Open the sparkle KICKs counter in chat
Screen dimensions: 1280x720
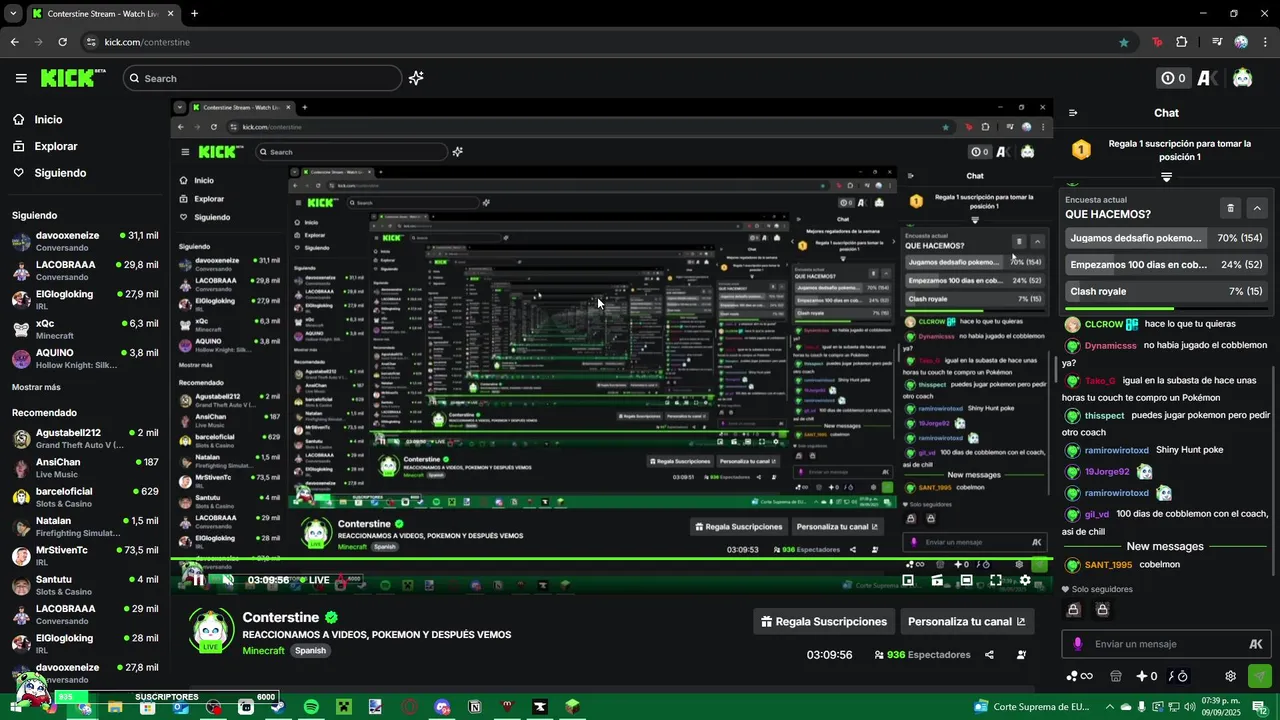click(1146, 676)
